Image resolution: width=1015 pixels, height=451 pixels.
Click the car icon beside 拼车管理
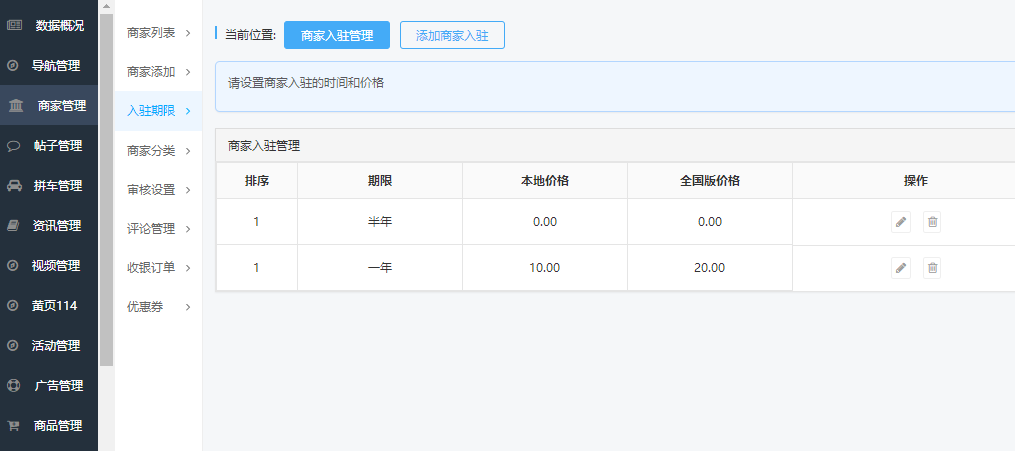point(14,186)
